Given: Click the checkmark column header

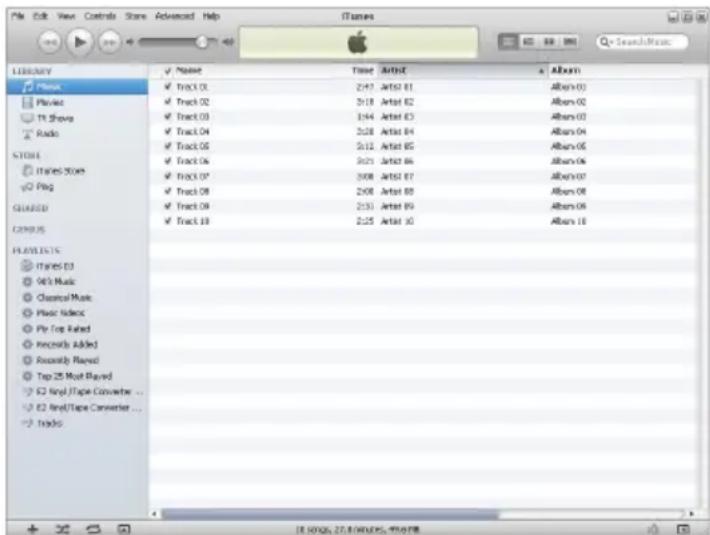Looking at the screenshot, I should [168, 71].
